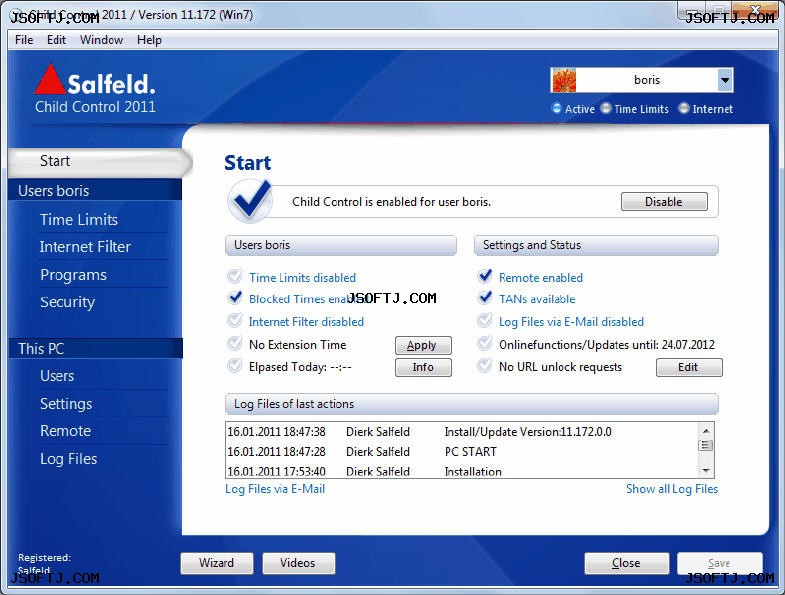Click the Elapsed Today checkmark icon
The width and height of the screenshot is (785, 595).
tap(234, 366)
